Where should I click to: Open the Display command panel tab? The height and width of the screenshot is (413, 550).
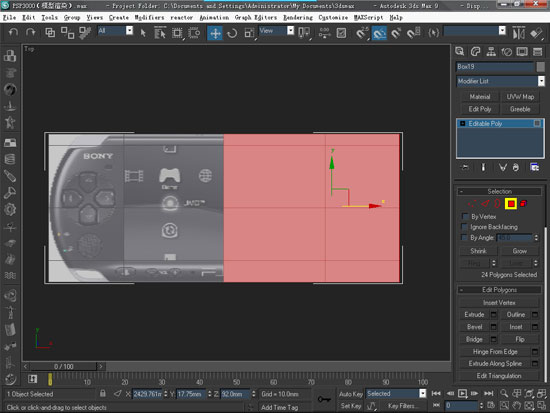pyautogui.click(x=522, y=52)
